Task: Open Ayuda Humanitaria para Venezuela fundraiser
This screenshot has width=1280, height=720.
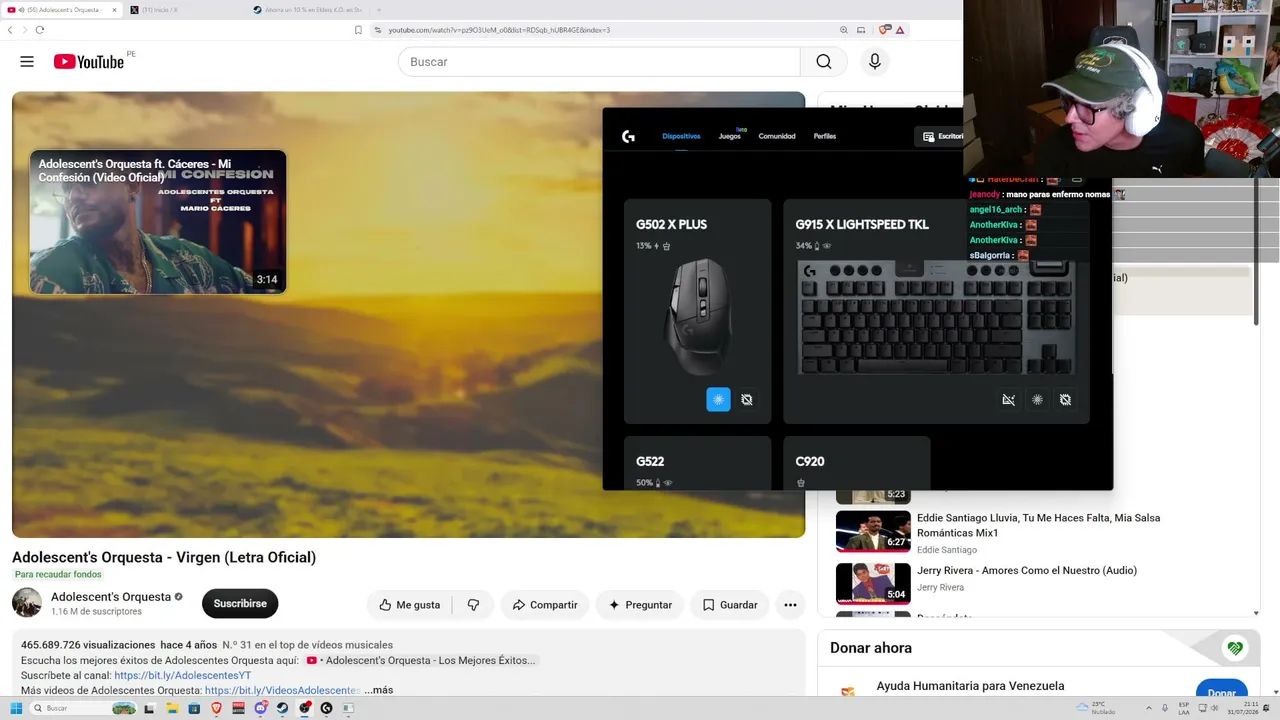Action: [x=970, y=686]
